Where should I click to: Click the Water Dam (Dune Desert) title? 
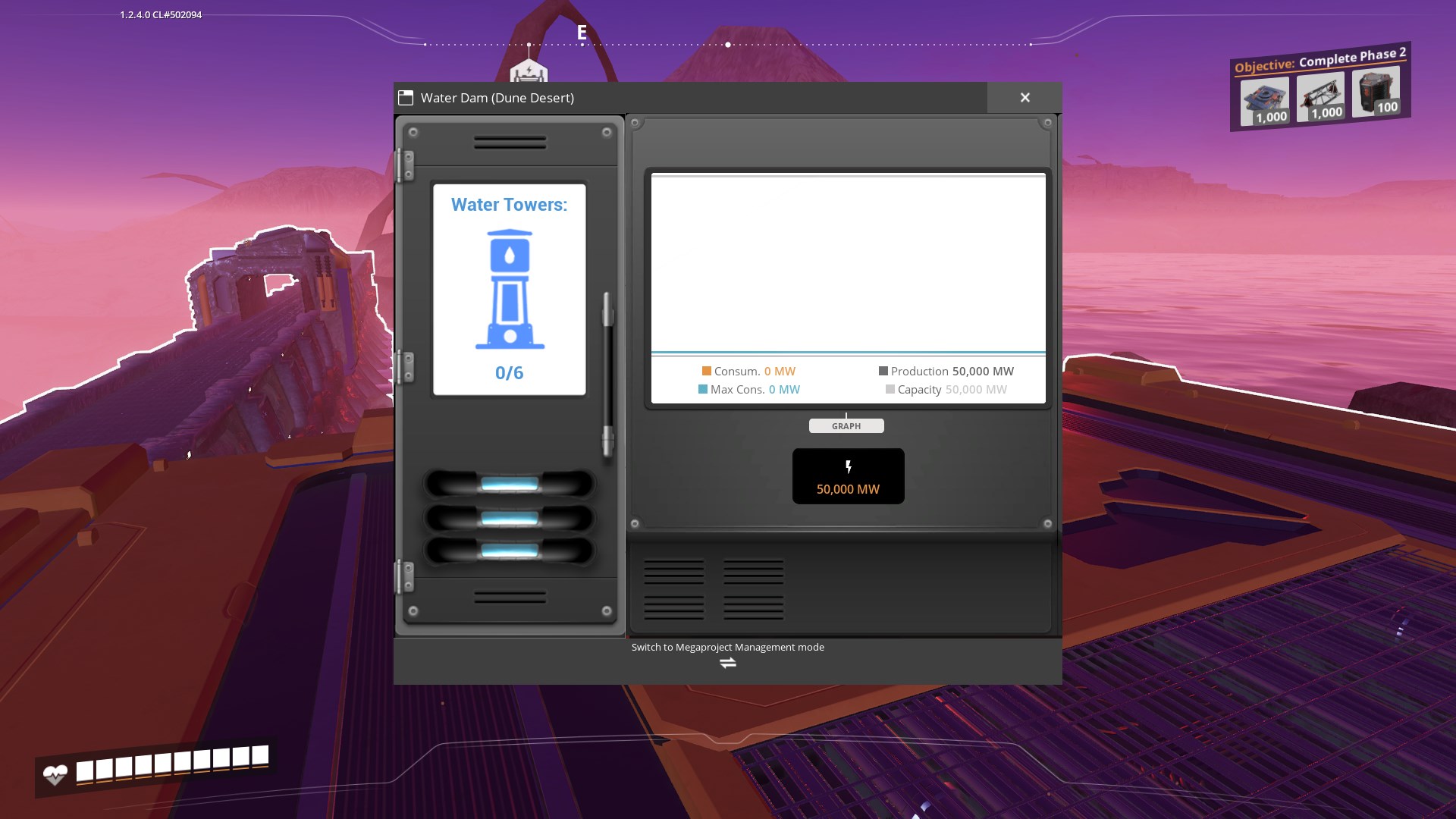click(497, 98)
